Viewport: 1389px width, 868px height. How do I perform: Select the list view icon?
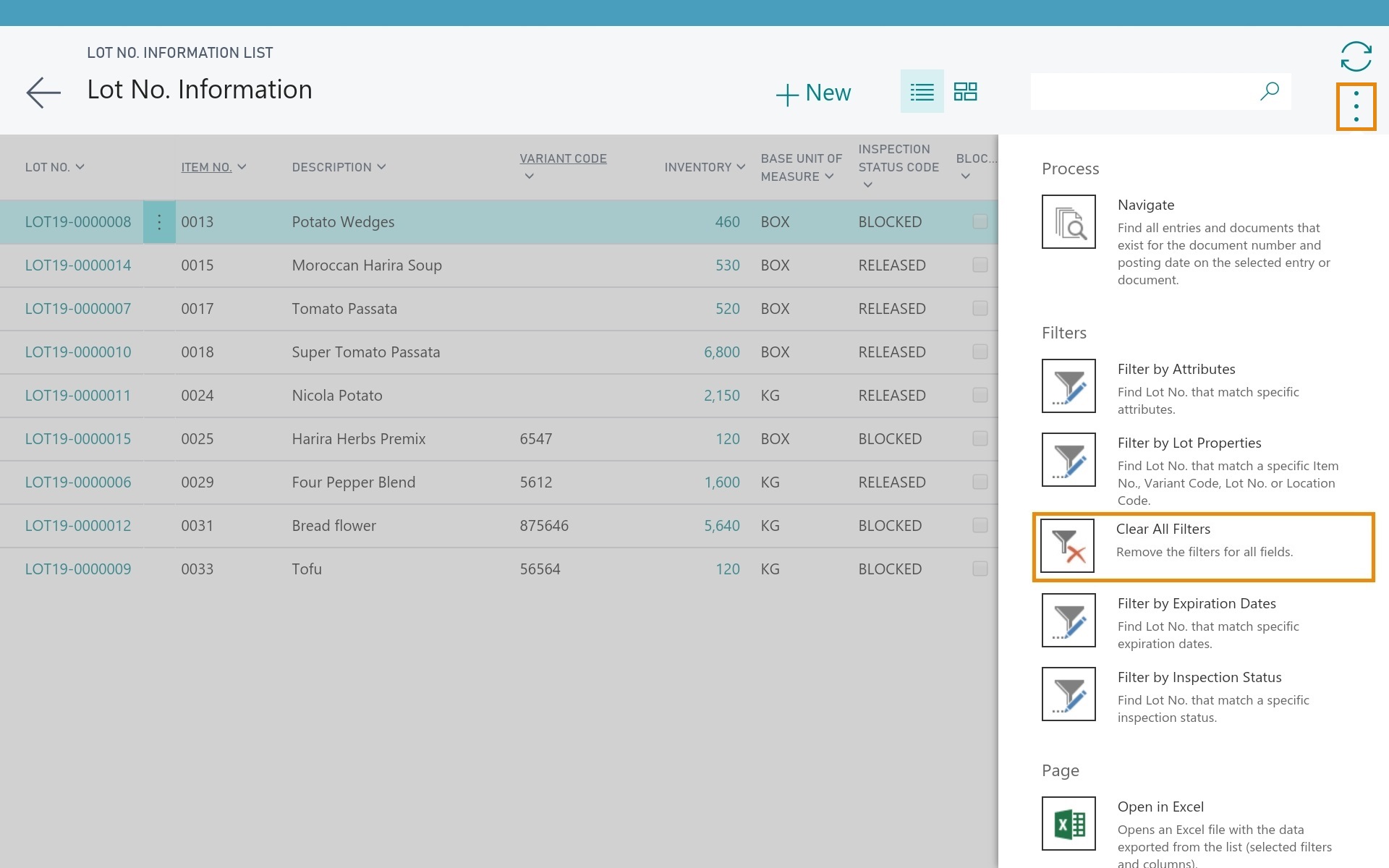click(x=922, y=92)
